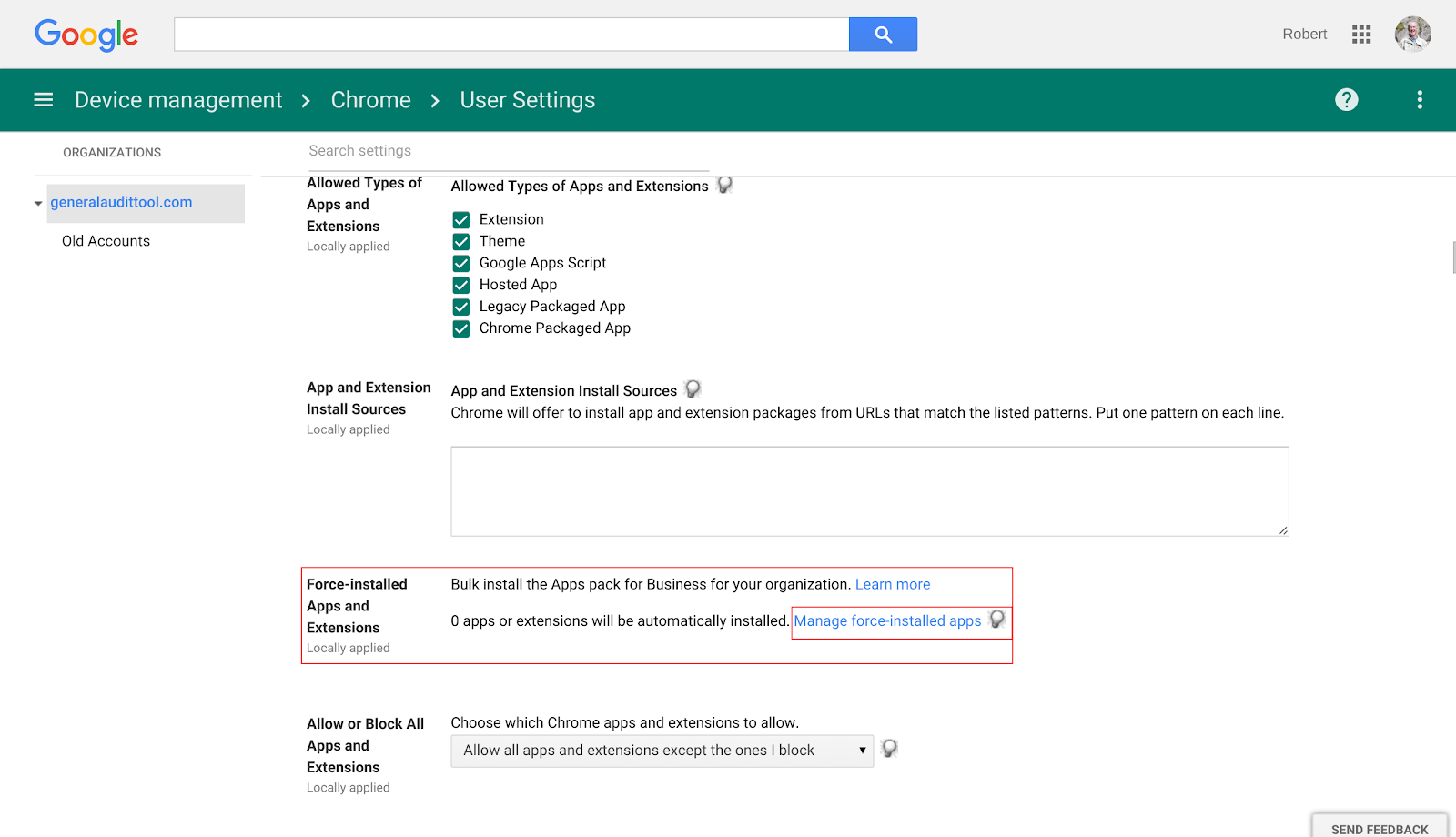The width and height of the screenshot is (1456, 837).
Task: Go to Device management breadcrumb
Action: (x=178, y=100)
